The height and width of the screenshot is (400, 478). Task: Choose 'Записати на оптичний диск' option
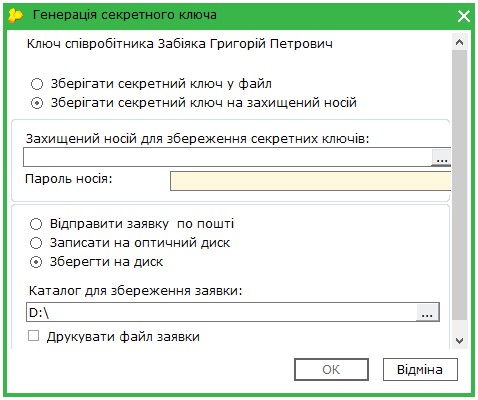pos(36,243)
